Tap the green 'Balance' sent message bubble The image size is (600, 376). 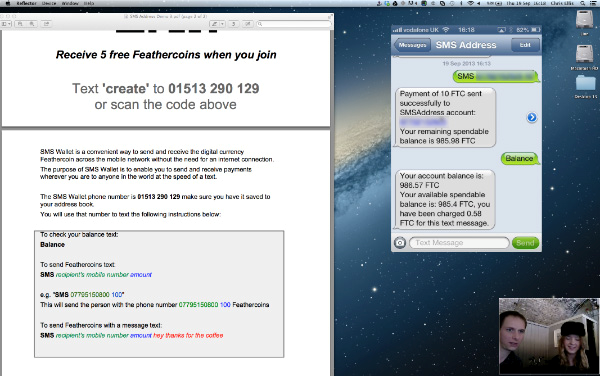[520, 158]
